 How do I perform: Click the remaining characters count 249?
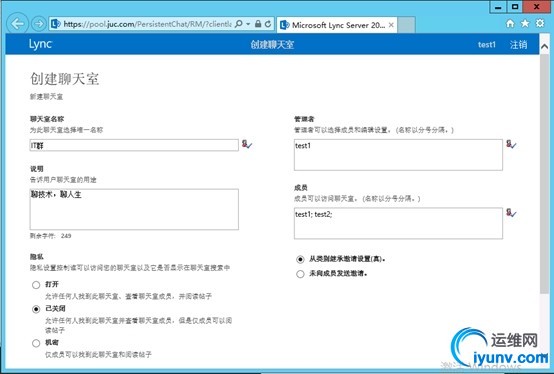[66, 236]
